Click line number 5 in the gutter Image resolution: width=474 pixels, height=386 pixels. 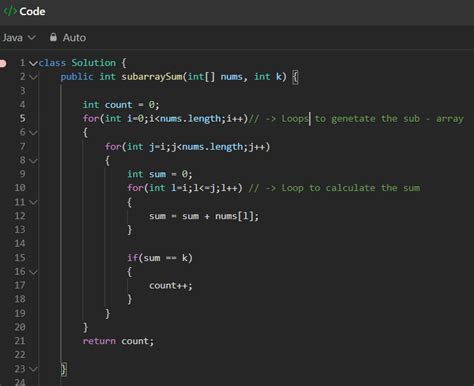[x=22, y=118]
